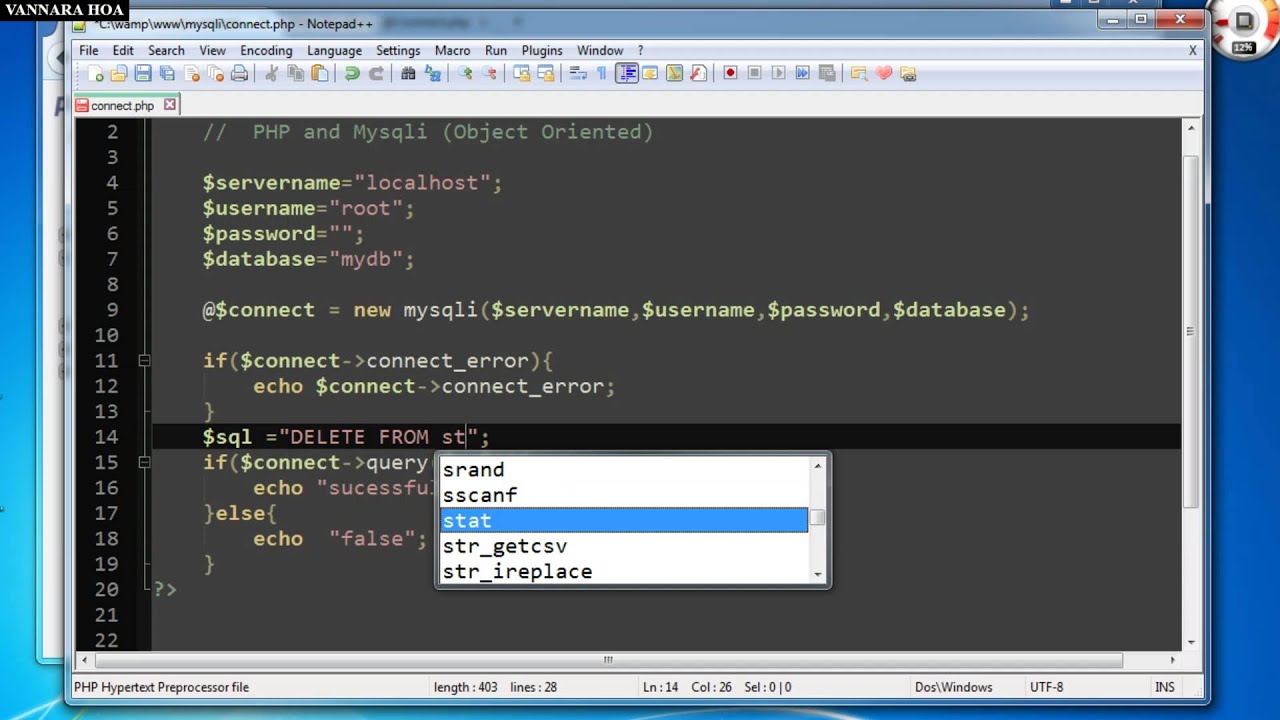1280x720 pixels.
Task: Zoom in using magnifier plus icon
Action: [x=465, y=73]
